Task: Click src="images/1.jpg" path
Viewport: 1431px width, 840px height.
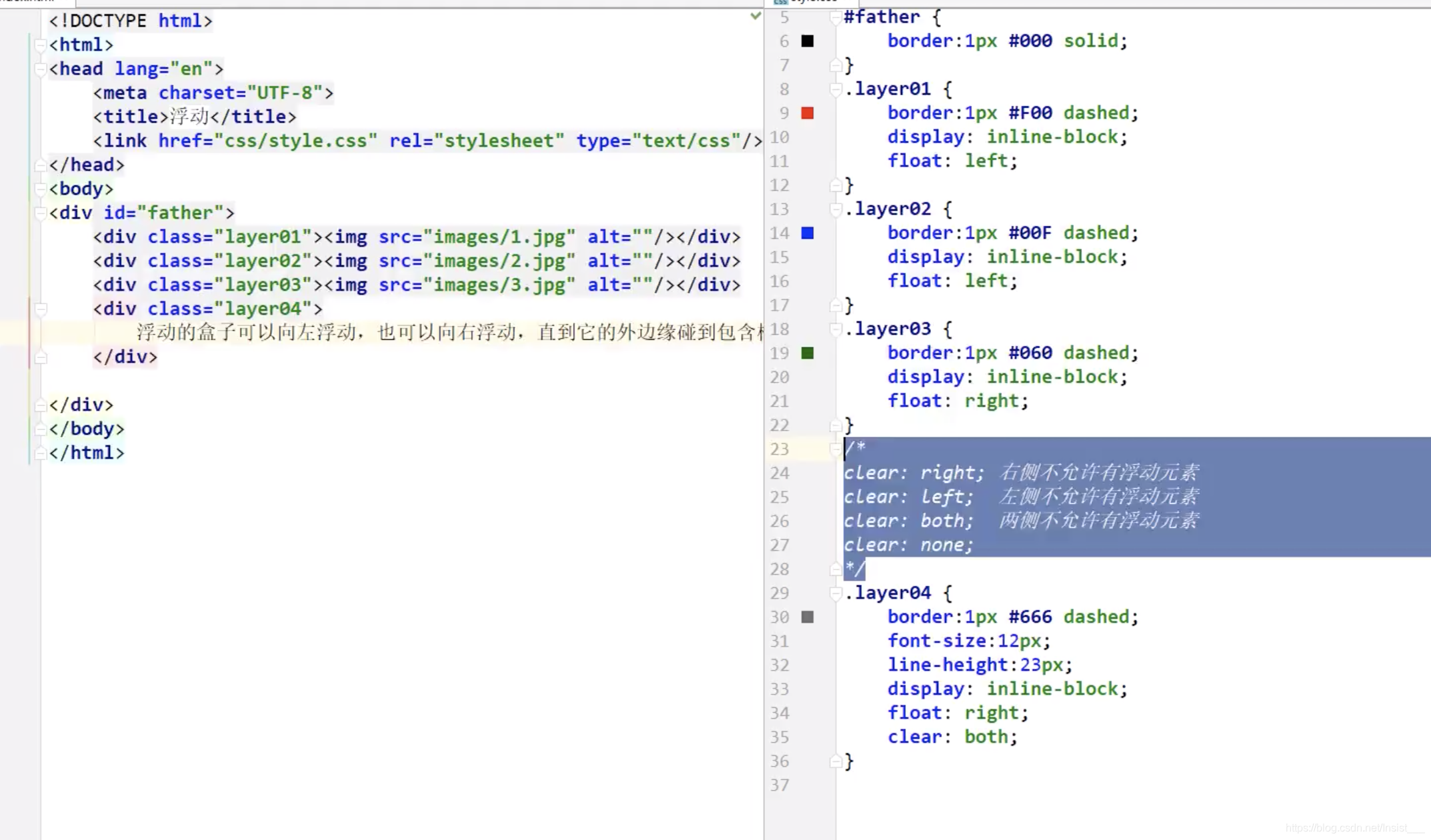Action: click(x=477, y=237)
